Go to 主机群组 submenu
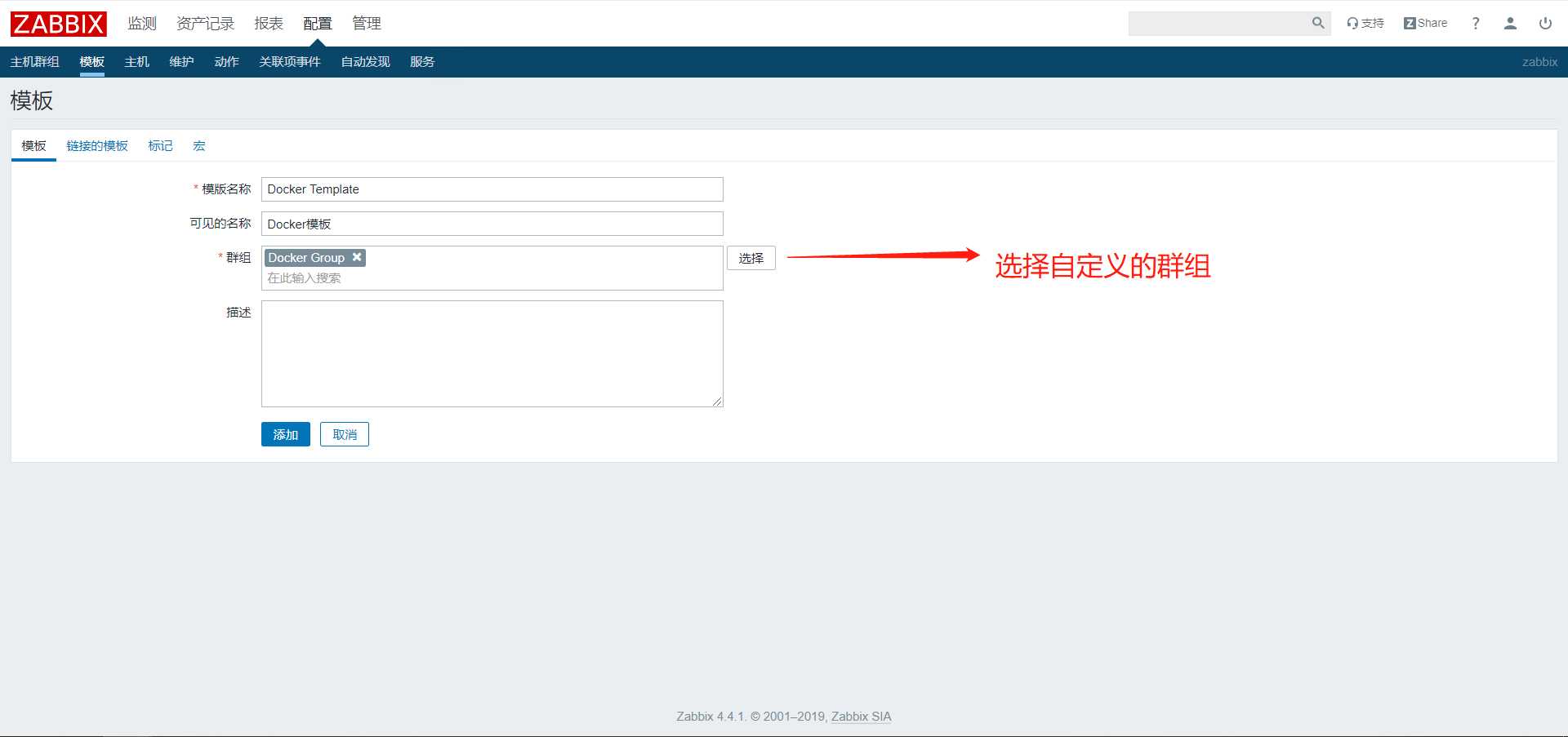1568x737 pixels. point(34,62)
